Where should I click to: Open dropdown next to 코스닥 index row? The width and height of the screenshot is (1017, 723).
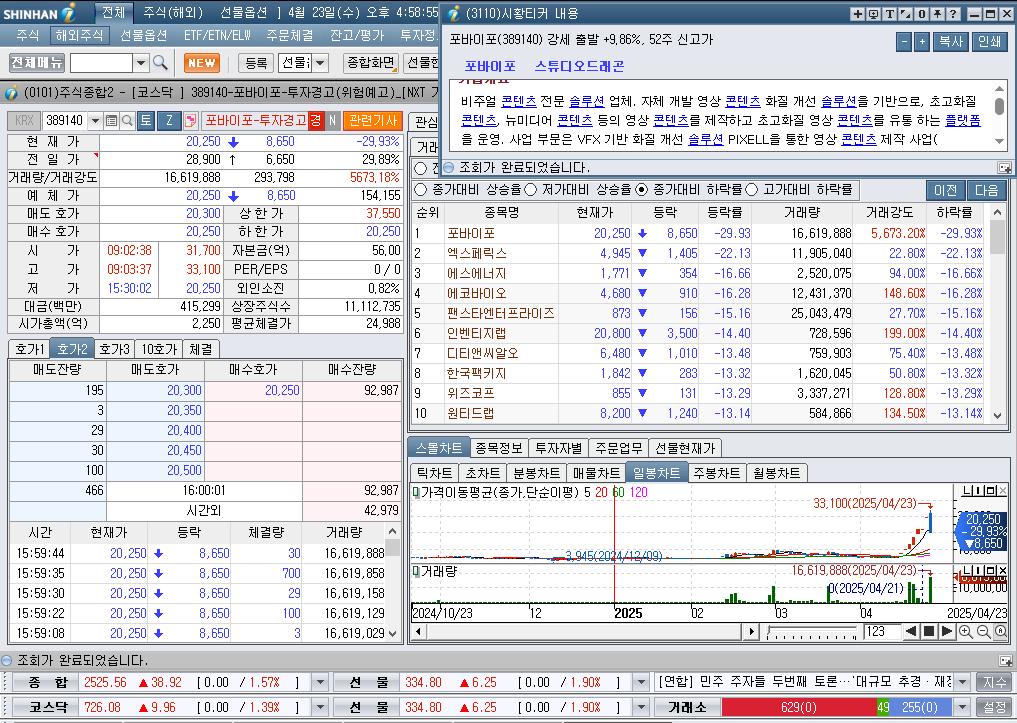coord(320,707)
